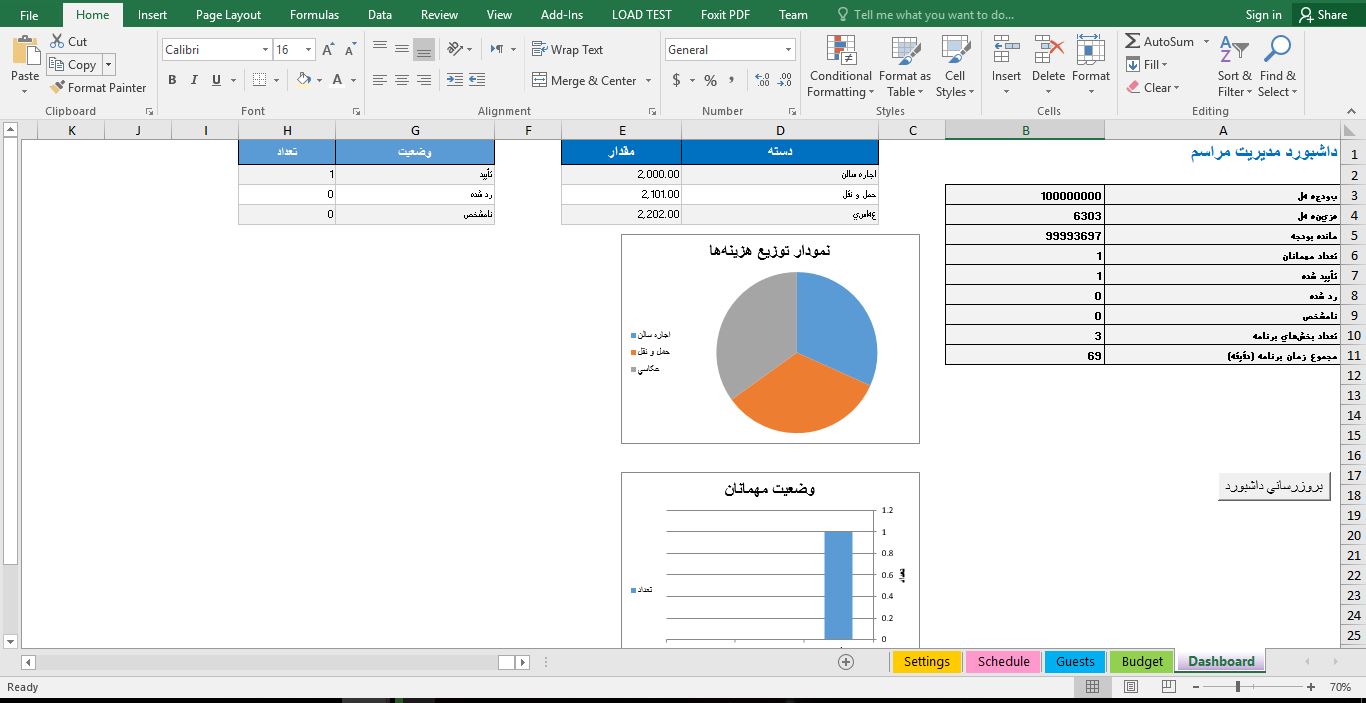Toggle Bottom Align for cells
Screen dimensions: 1366x703
click(424, 48)
